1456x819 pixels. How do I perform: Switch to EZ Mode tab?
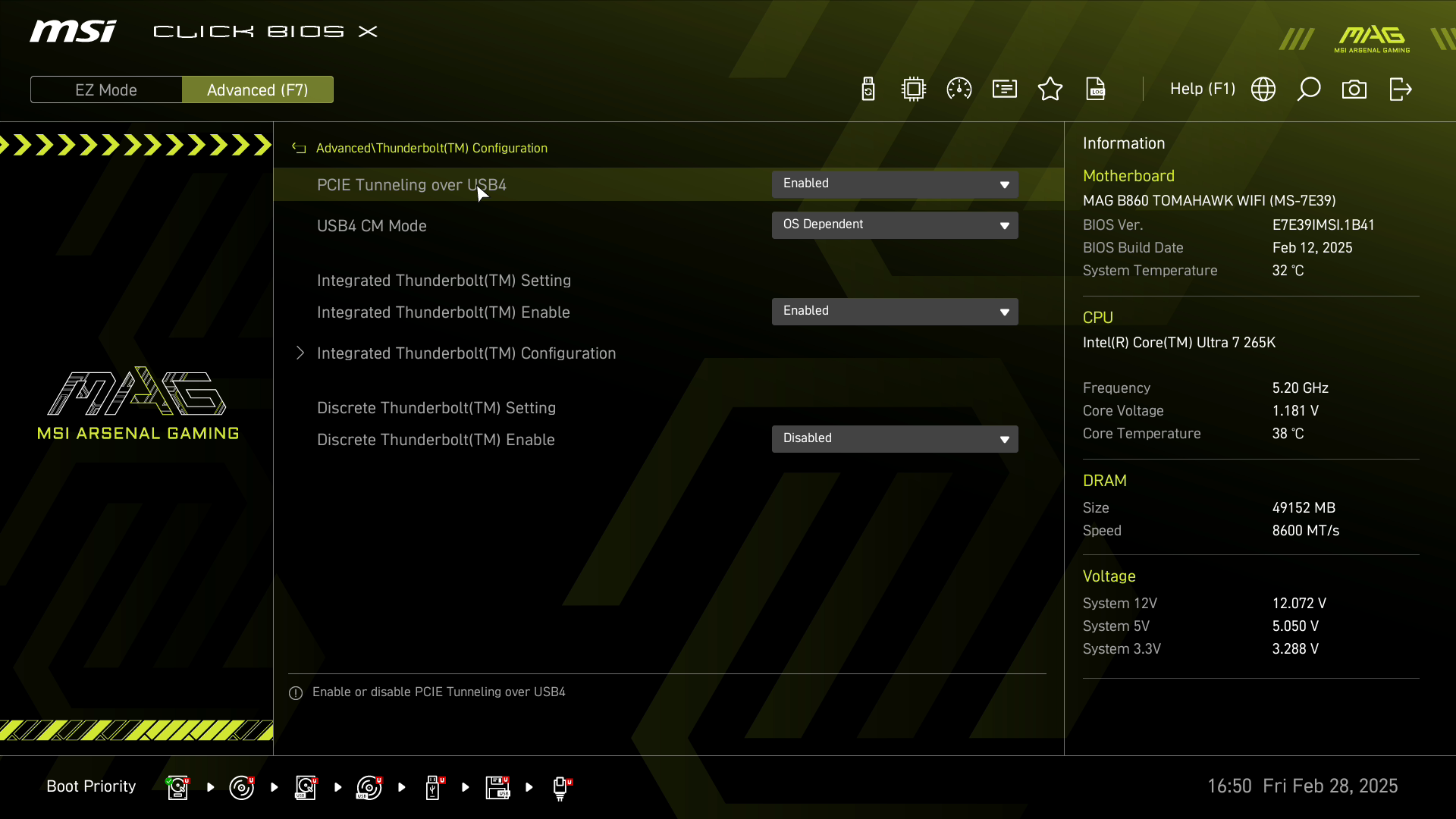[x=106, y=89]
